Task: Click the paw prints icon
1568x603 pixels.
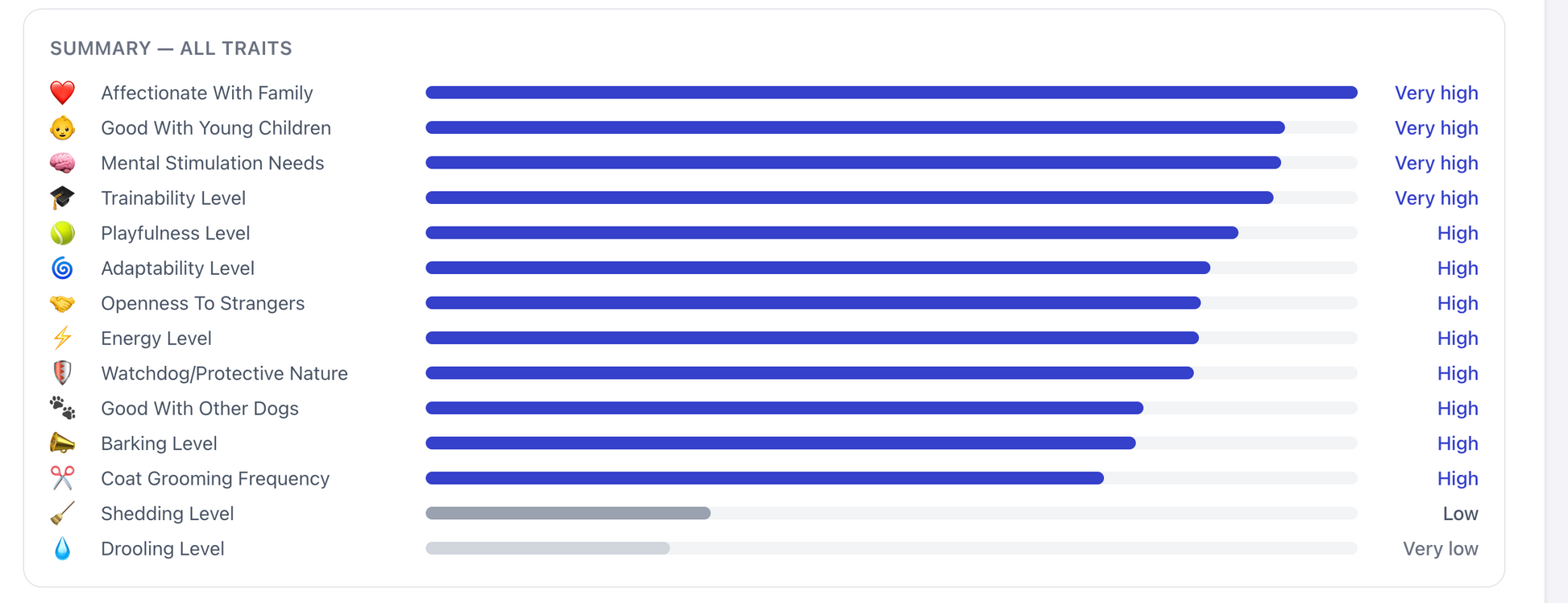Action: click(x=62, y=409)
